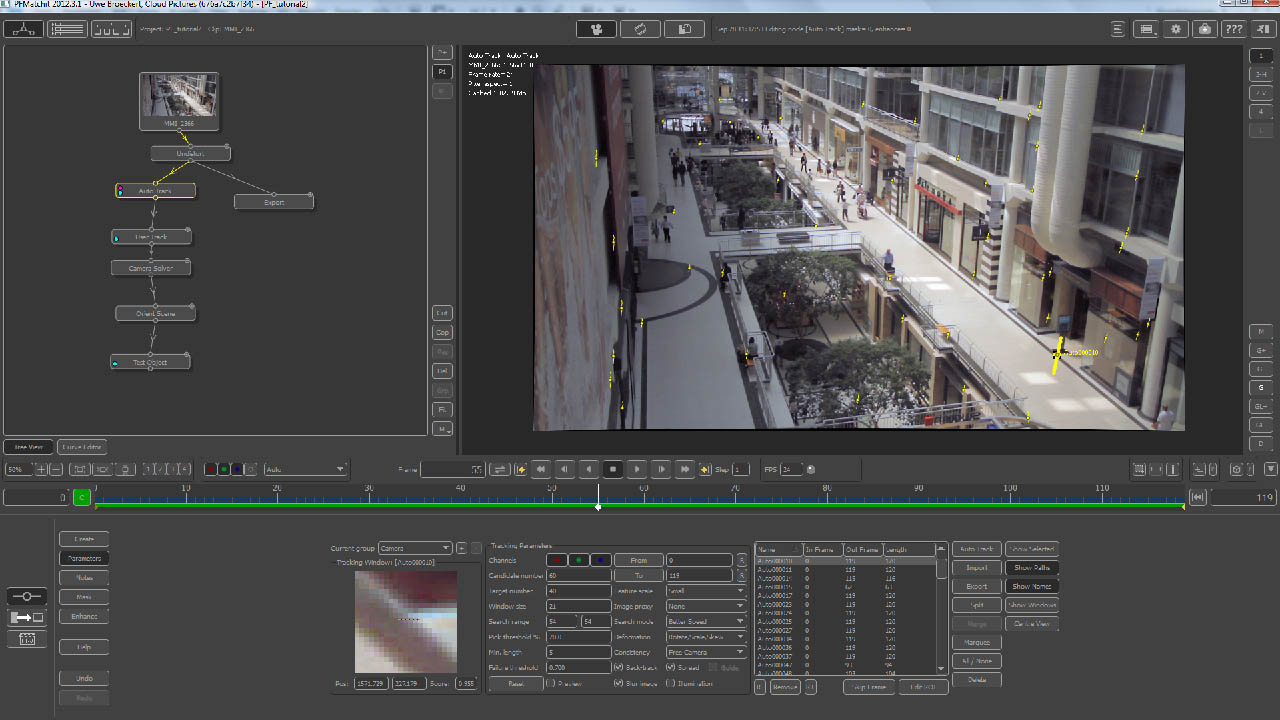This screenshot has height=720, width=1280.
Task: Click the green cache indicator on timeline
Action: click(82, 497)
